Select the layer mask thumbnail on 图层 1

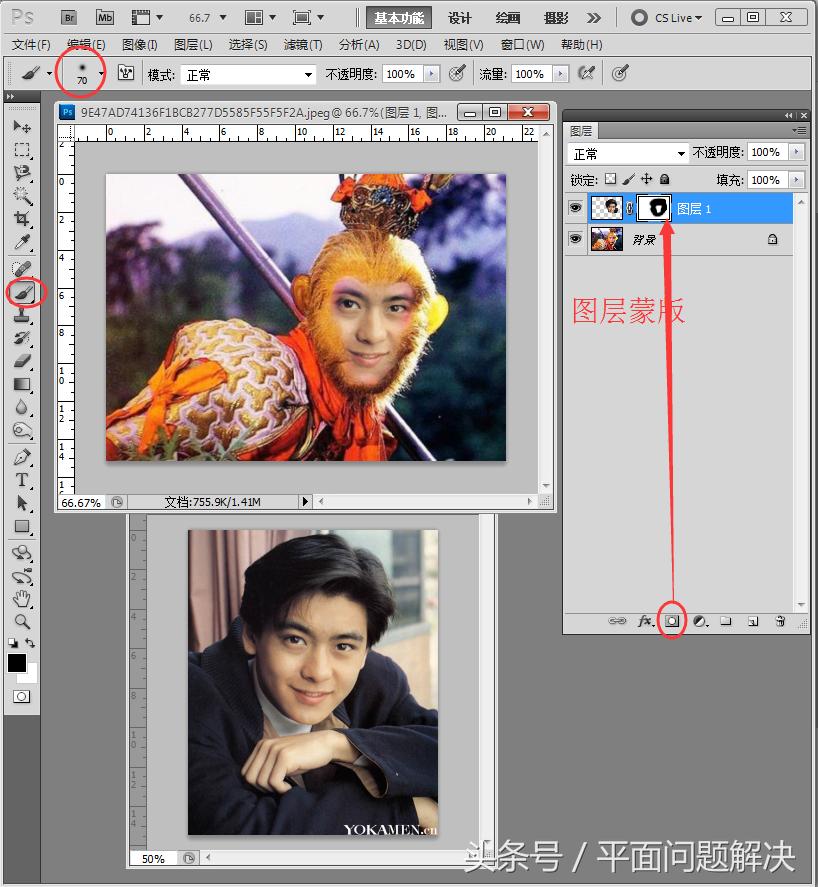tap(657, 208)
